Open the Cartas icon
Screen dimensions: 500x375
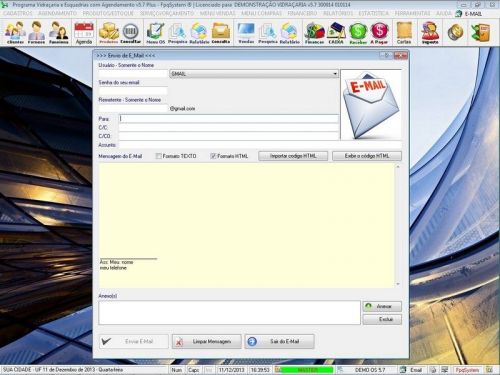point(404,33)
